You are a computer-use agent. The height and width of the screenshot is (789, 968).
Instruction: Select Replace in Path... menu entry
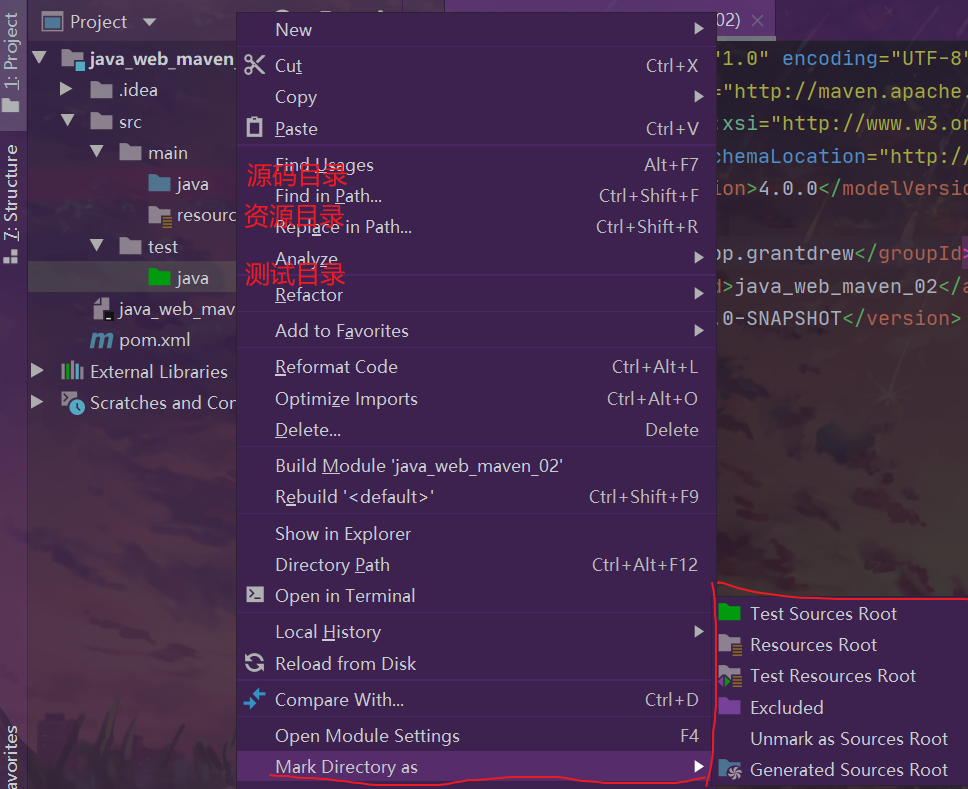tap(476, 227)
